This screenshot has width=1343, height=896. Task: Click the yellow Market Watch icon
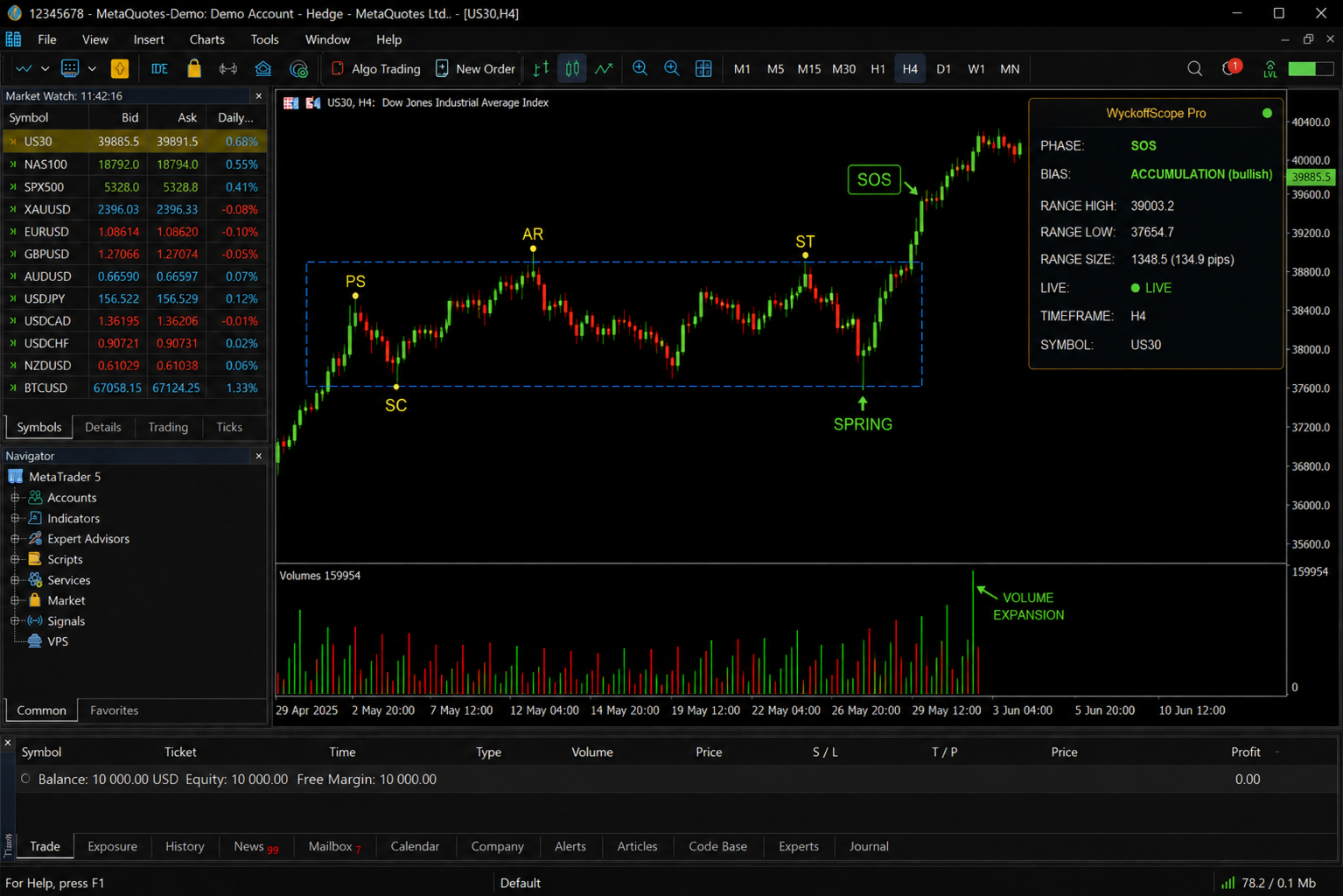pyautogui.click(x=120, y=68)
